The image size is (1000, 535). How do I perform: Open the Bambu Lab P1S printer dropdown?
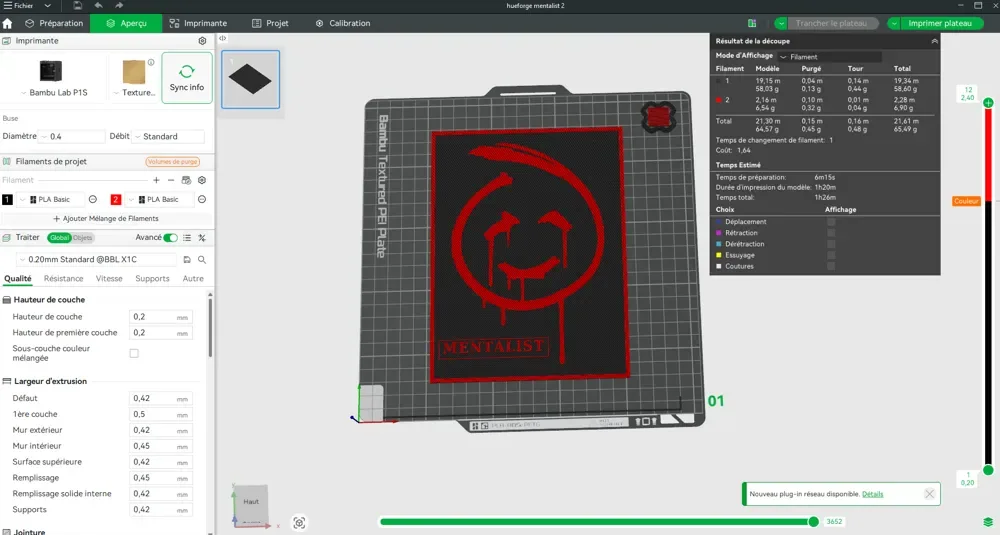pyautogui.click(x=24, y=93)
